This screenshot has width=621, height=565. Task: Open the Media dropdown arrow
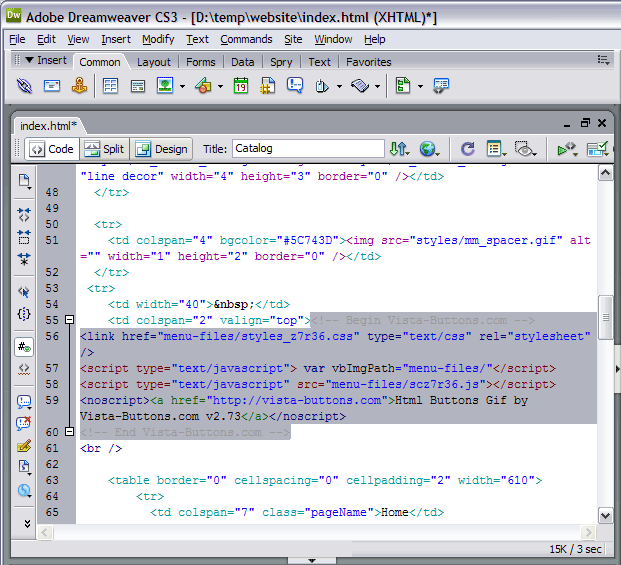coord(220,86)
